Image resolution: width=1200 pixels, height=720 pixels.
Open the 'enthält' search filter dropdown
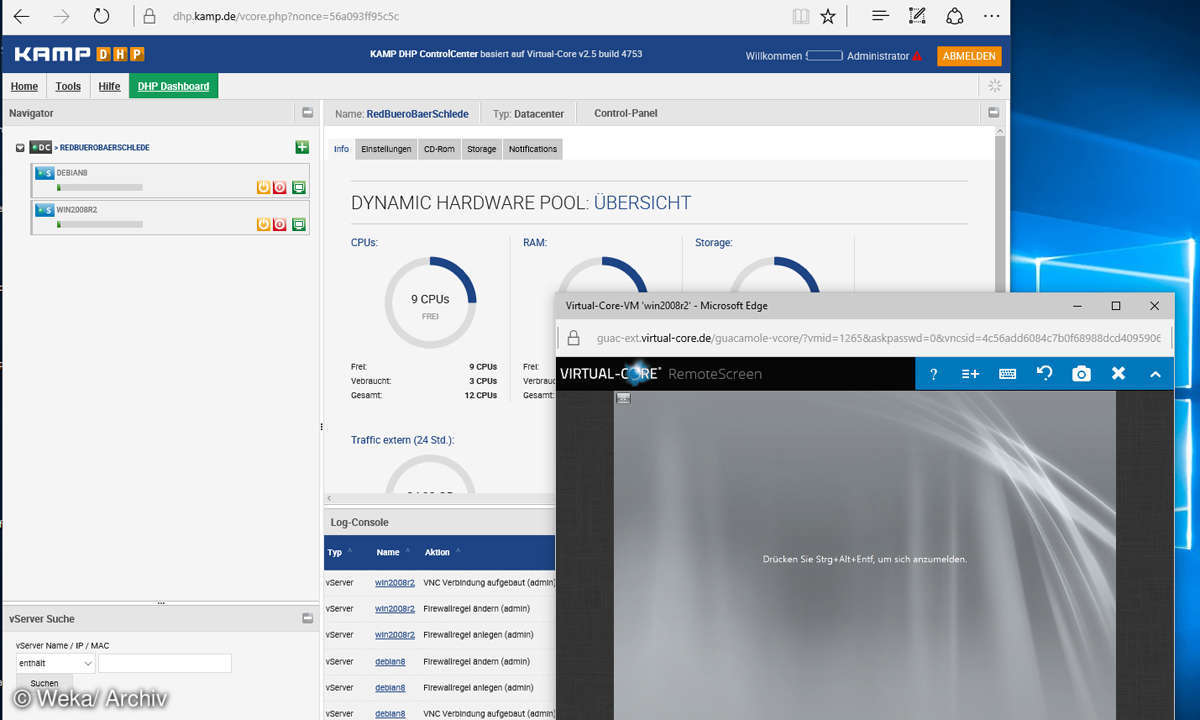point(55,663)
